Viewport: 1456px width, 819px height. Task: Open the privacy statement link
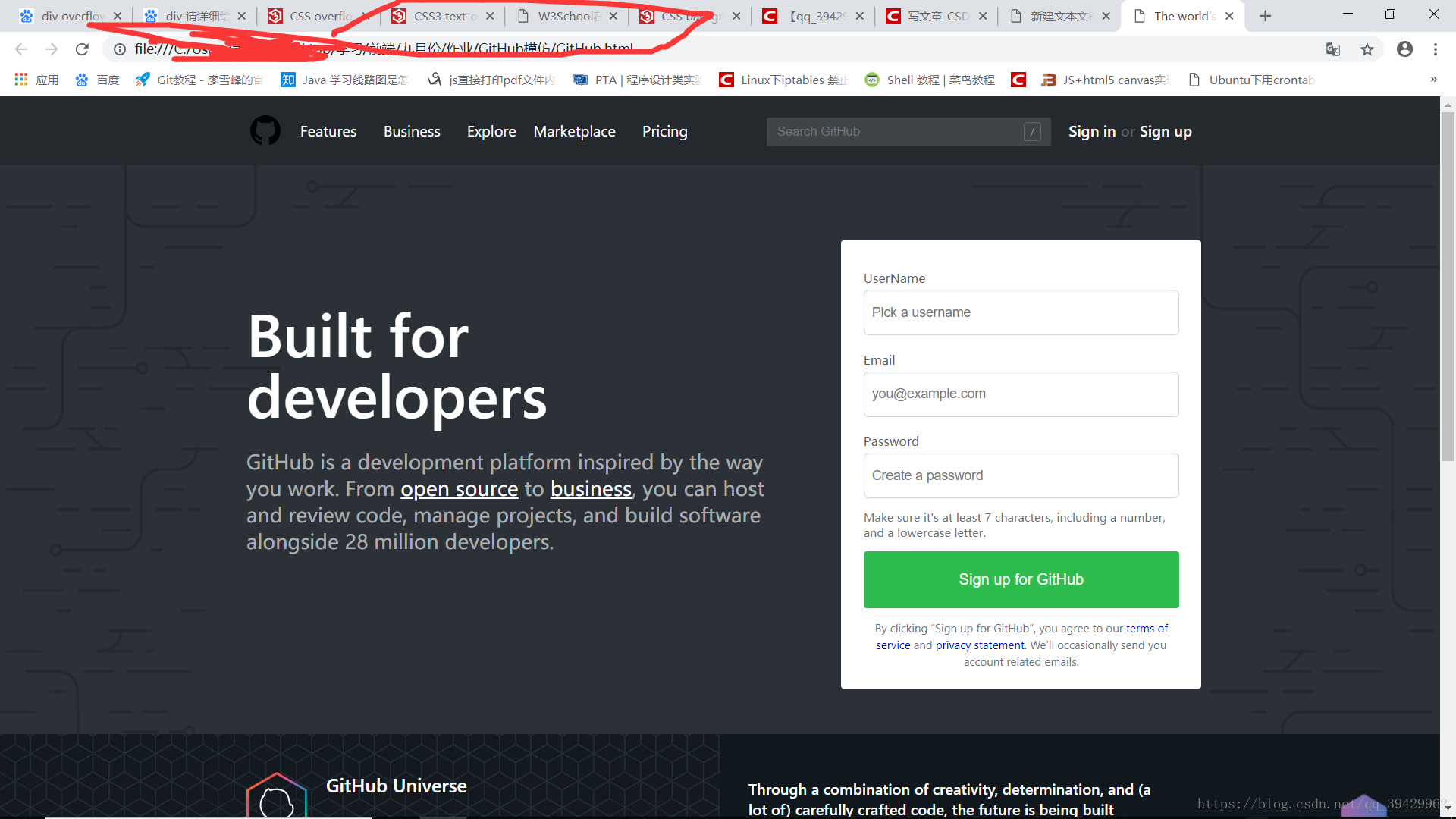(x=980, y=645)
